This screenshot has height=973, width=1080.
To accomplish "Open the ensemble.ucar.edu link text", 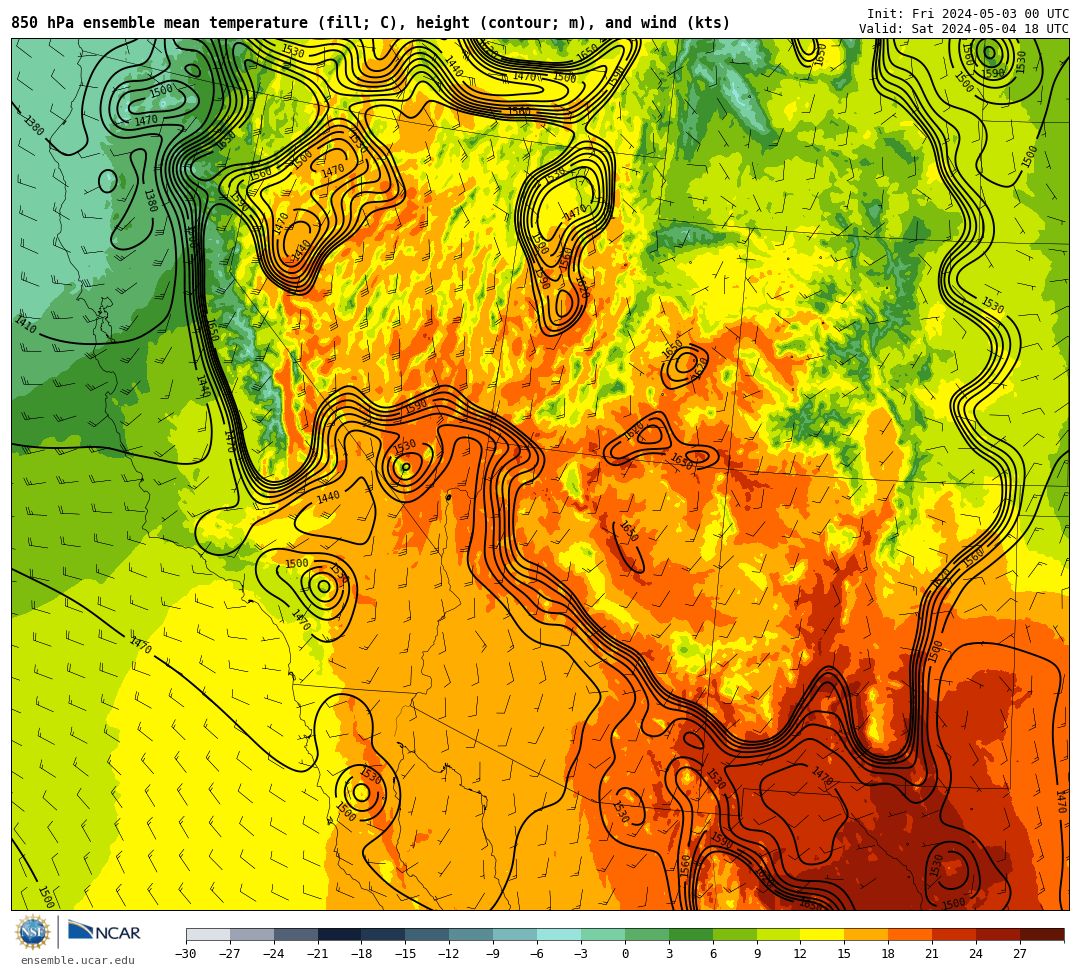I will [77, 960].
